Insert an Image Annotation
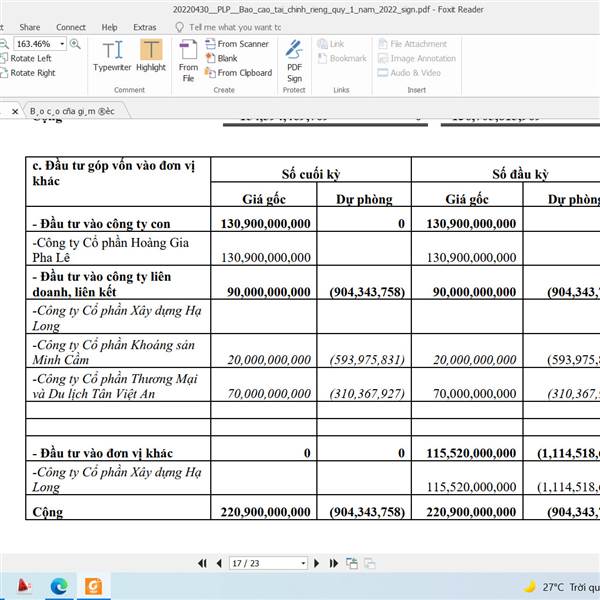 [x=417, y=58]
